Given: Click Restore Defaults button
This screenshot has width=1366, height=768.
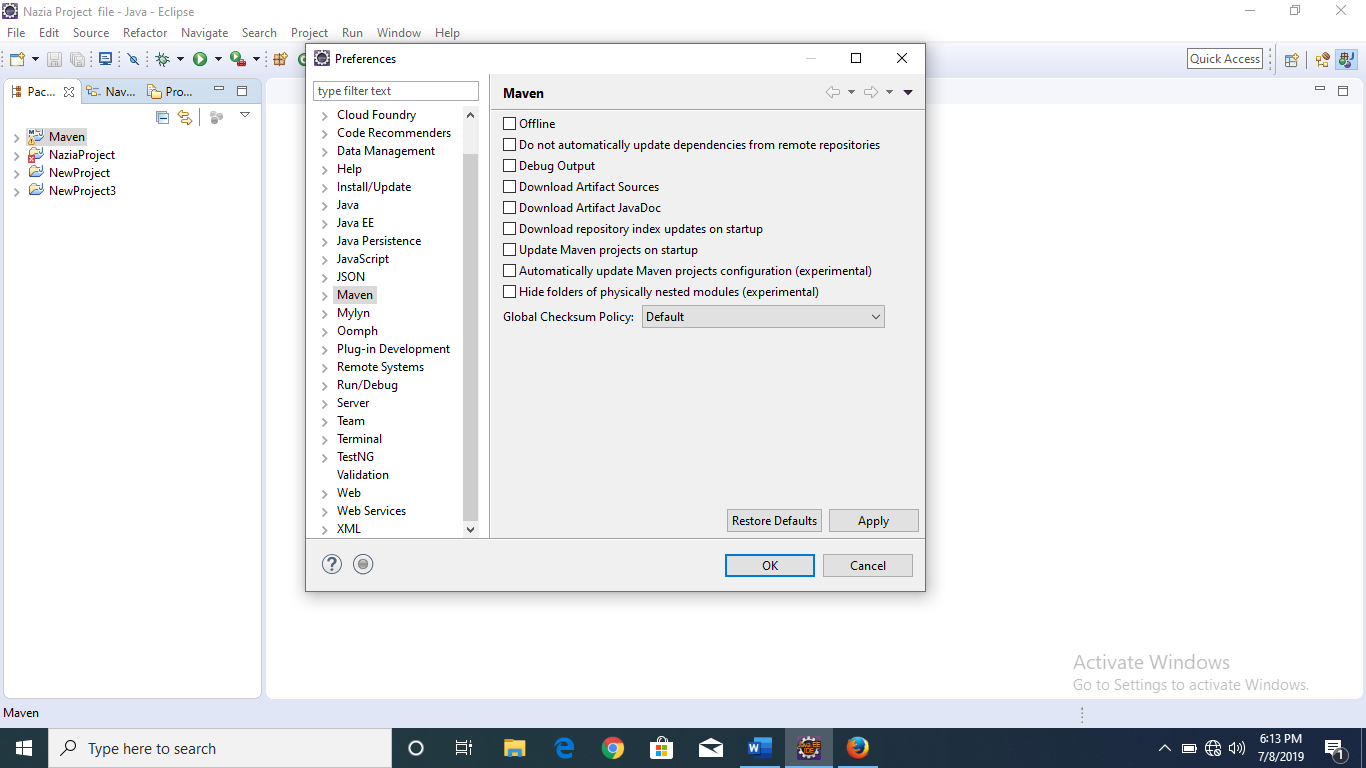Looking at the screenshot, I should [x=775, y=521].
